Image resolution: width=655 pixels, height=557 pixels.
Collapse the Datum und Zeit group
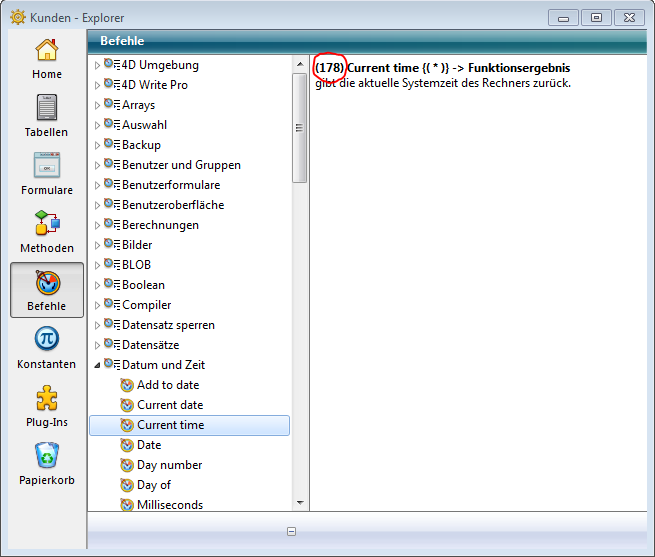98,365
